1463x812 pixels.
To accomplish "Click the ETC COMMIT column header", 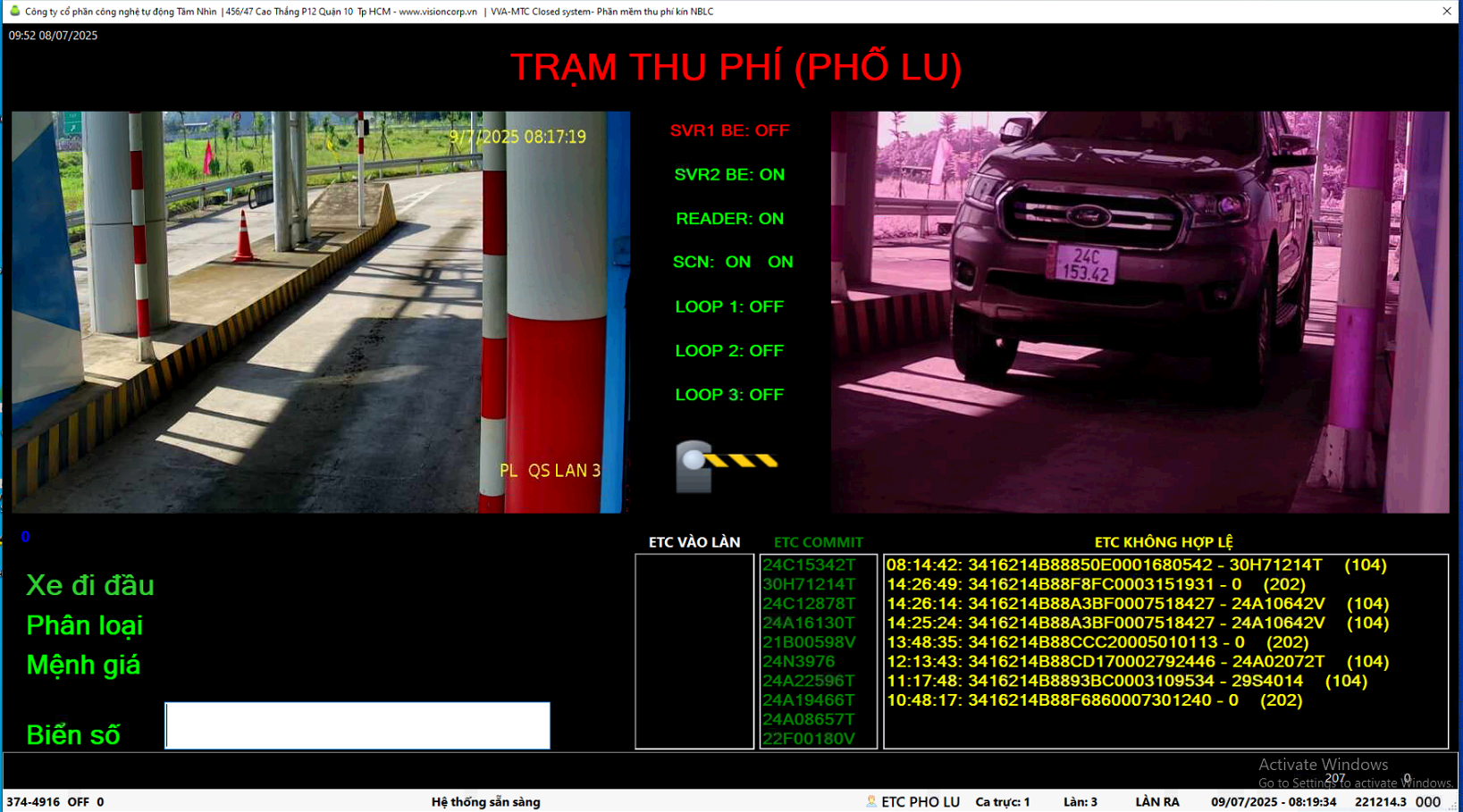I will point(818,542).
